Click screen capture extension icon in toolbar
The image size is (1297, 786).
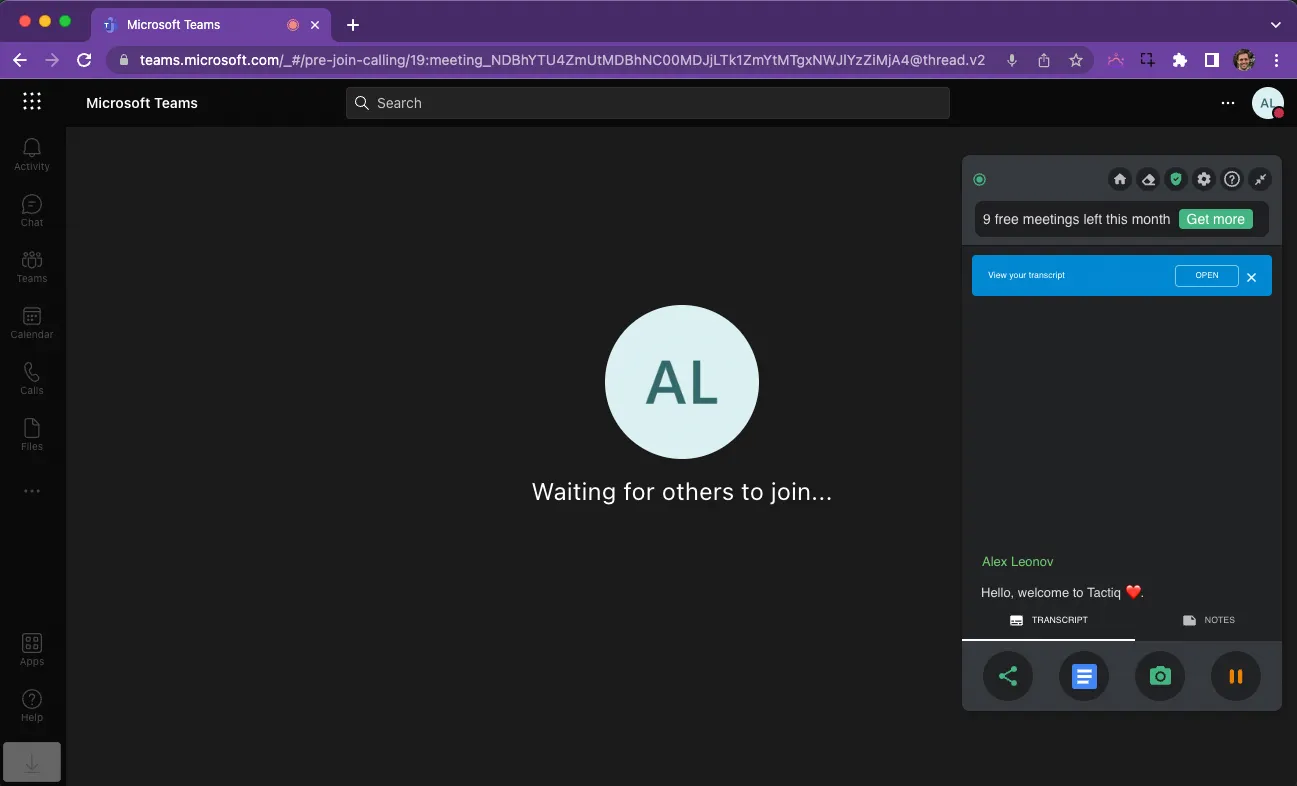1148,60
